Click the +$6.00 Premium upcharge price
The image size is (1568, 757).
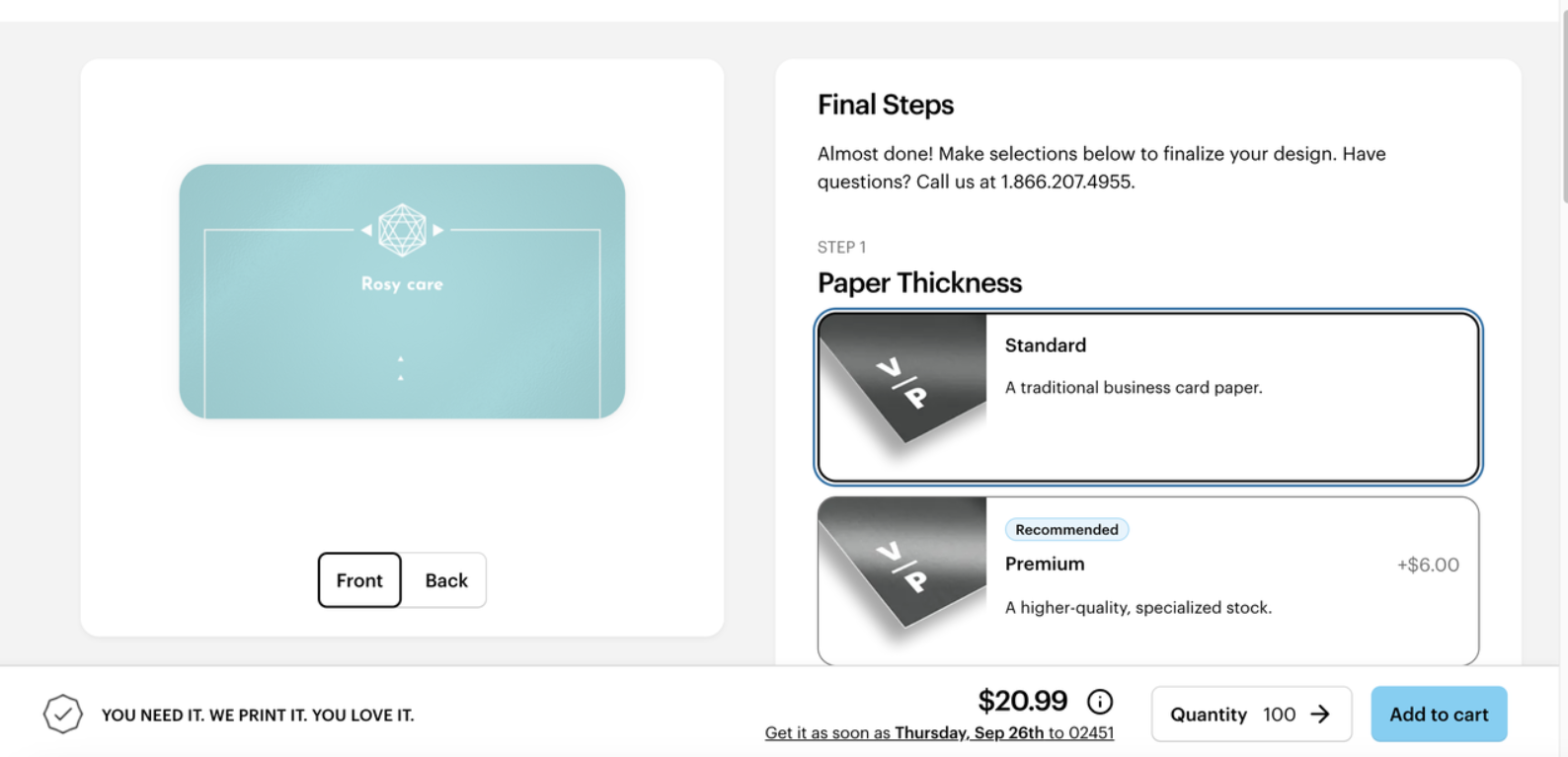(x=1428, y=565)
